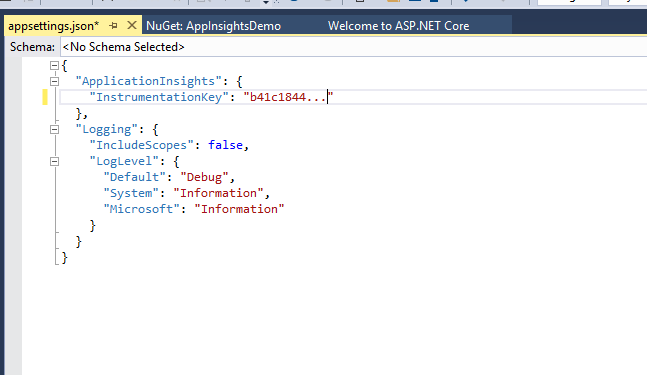Click the "LogLevel" property name
The height and width of the screenshot is (375, 647).
(124, 161)
